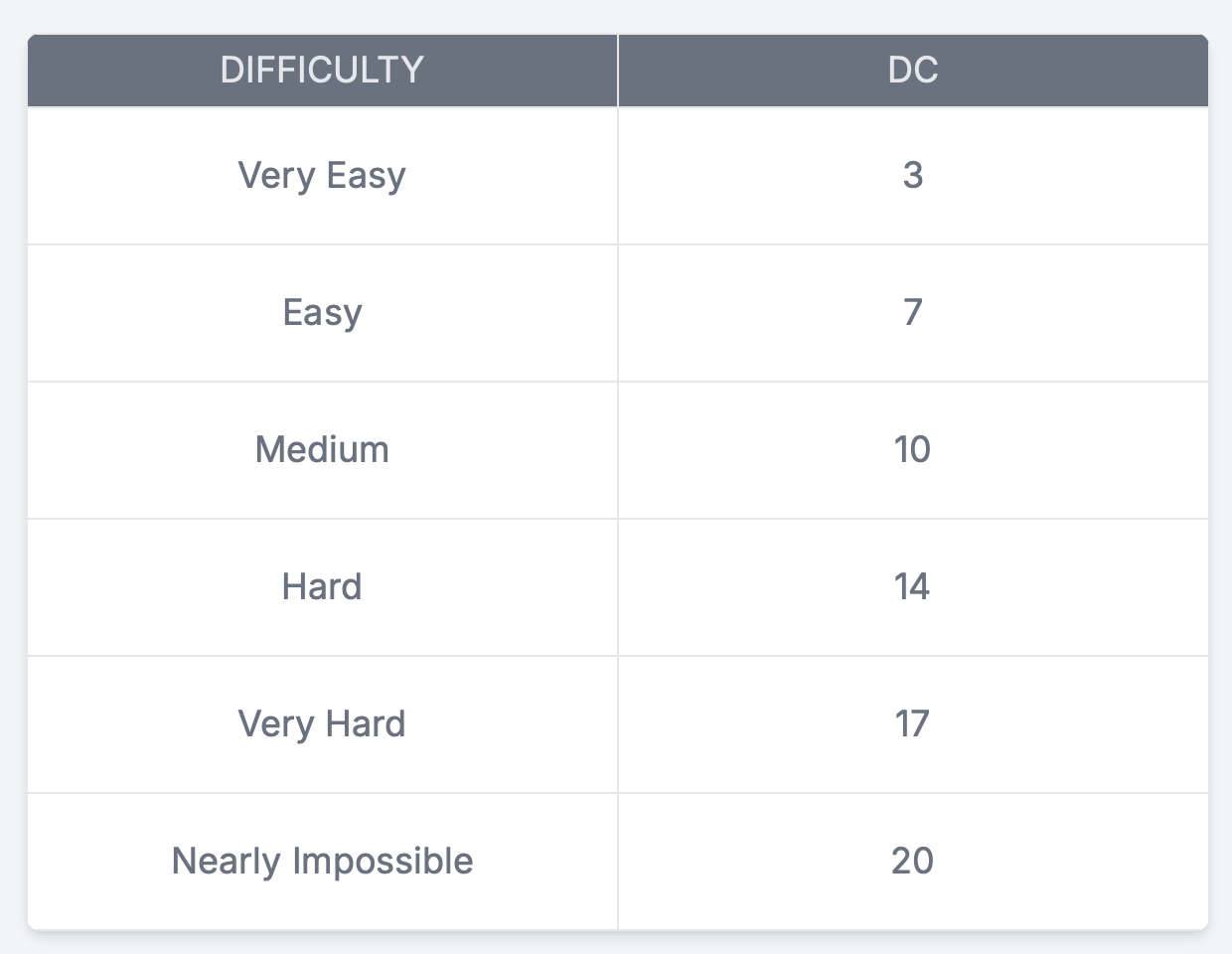Click the DC value 7
The height and width of the screenshot is (954, 1232).
coord(913,313)
